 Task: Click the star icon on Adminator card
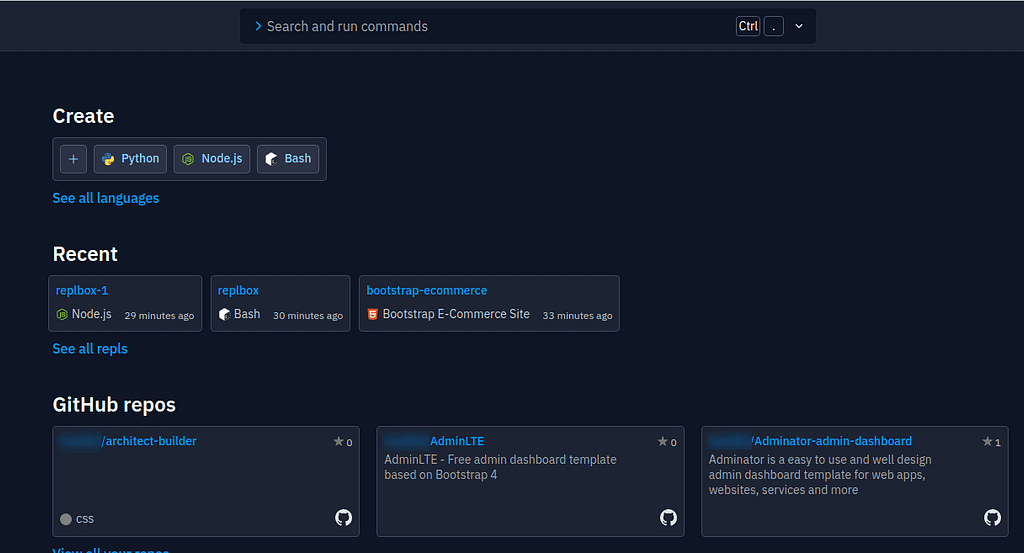click(x=987, y=441)
